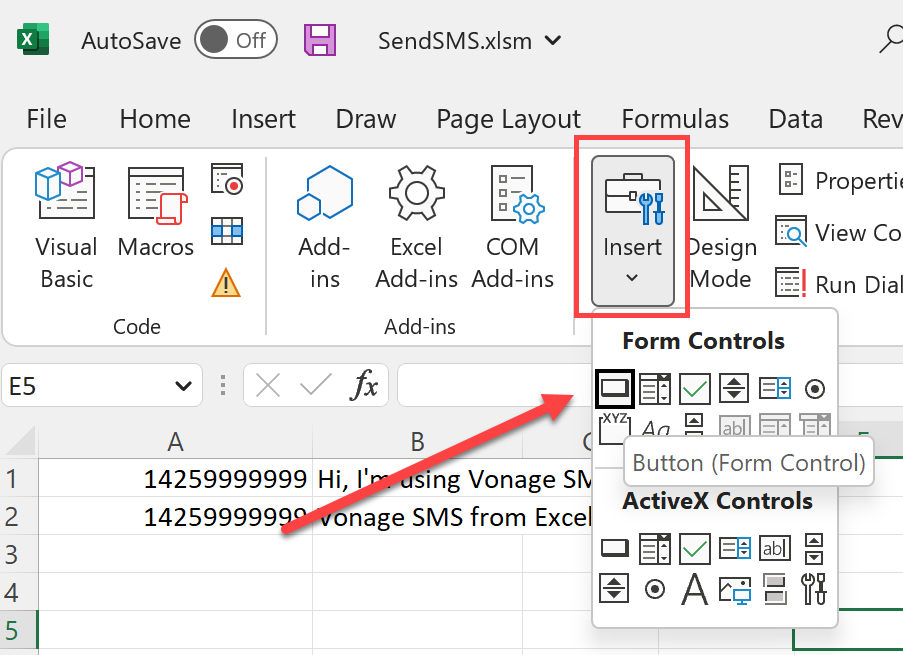Select Scroll Bar form control

click(x=694, y=425)
